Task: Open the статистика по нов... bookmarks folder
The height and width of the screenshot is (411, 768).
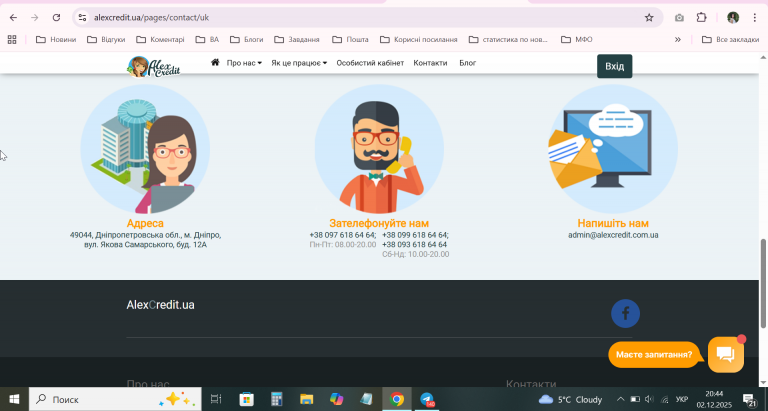Action: [508, 40]
